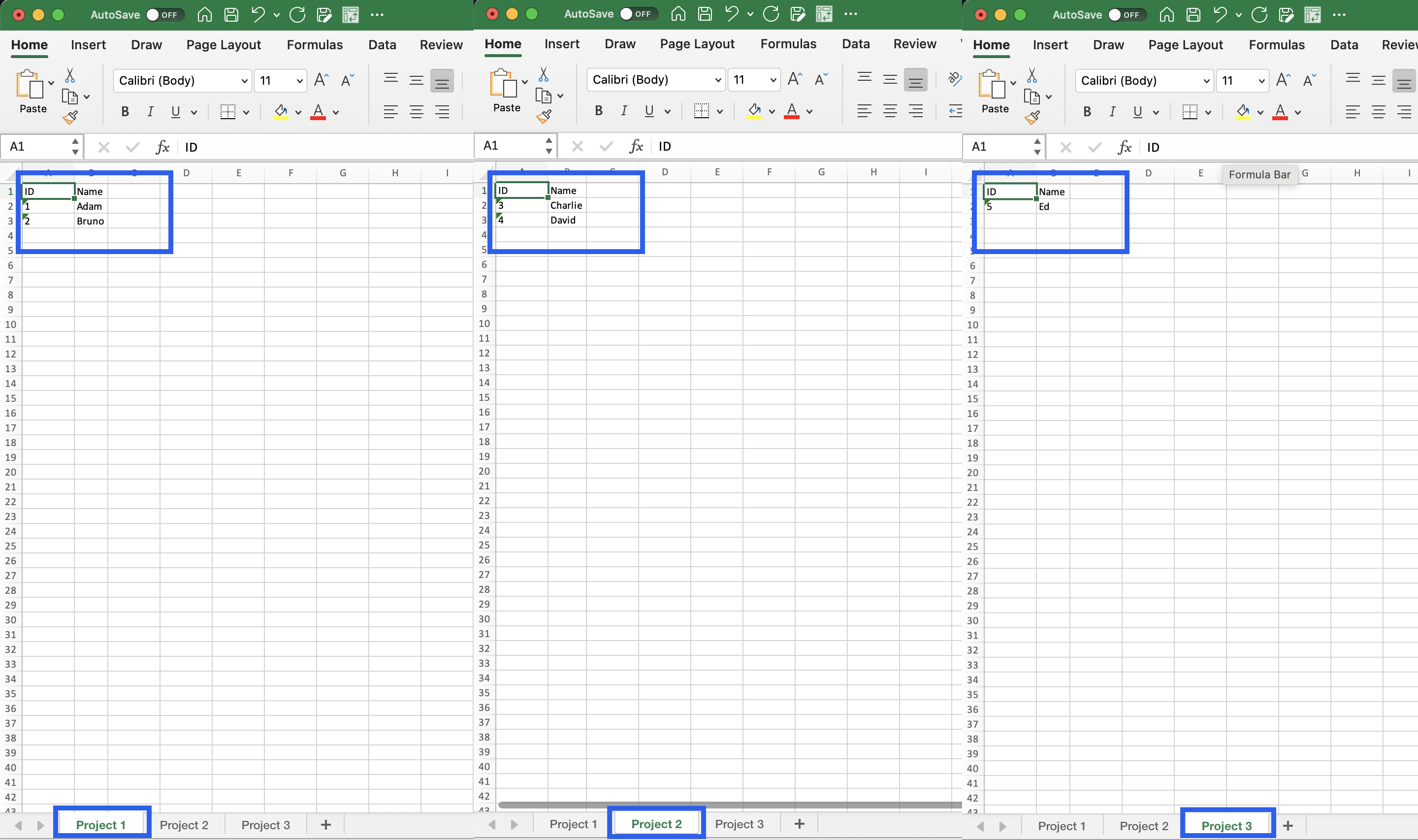Turn on AutoSave in the rightmost window
1418x840 pixels.
[x=1127, y=15]
